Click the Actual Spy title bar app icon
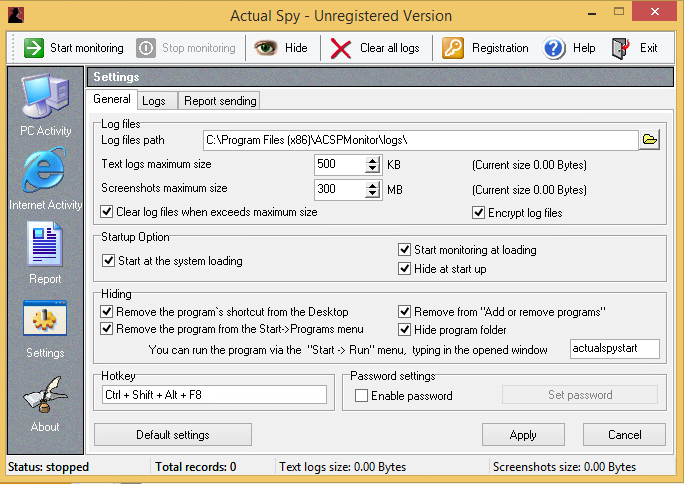Screen dimensions: 684x484 tap(16, 15)
